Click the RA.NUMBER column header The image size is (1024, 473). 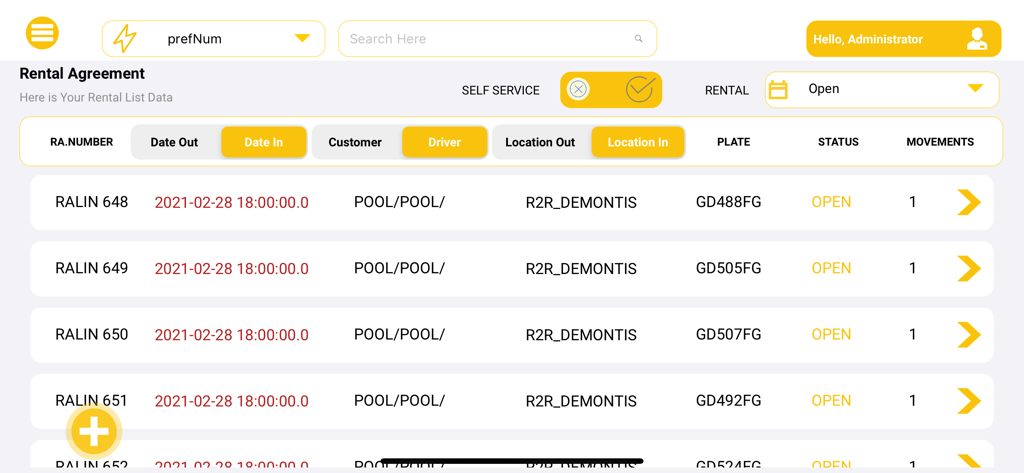pos(82,142)
